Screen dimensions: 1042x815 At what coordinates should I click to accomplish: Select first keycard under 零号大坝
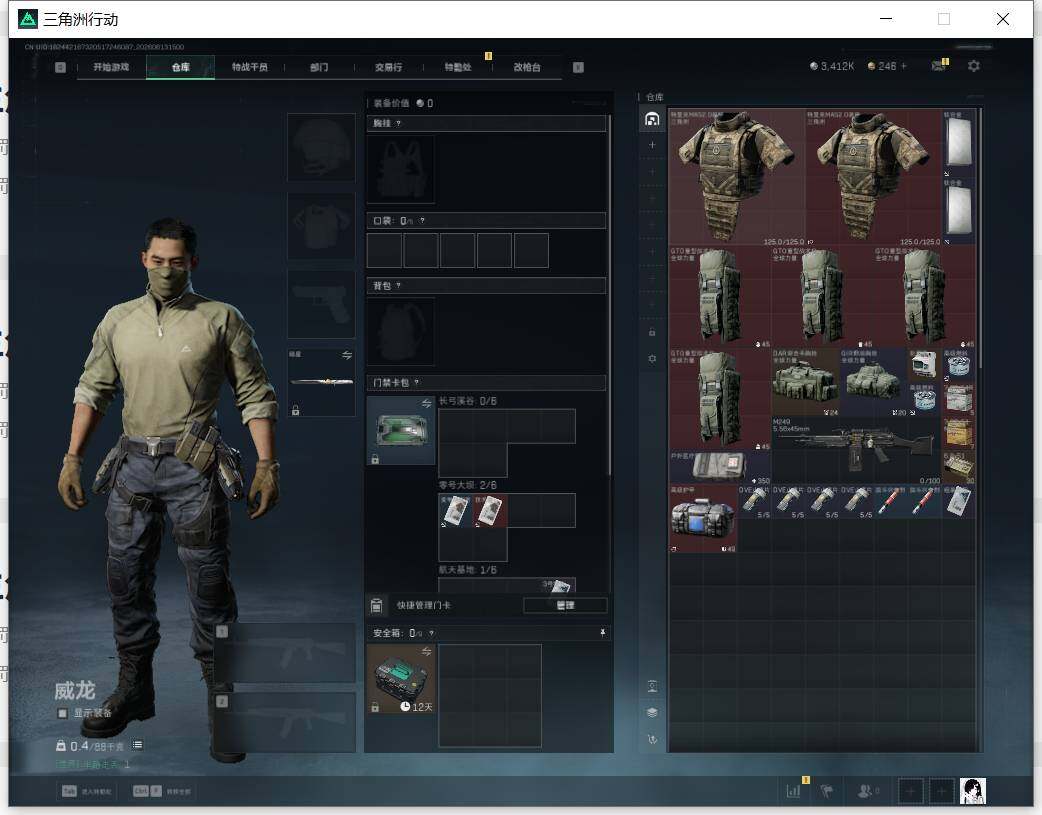(455, 511)
